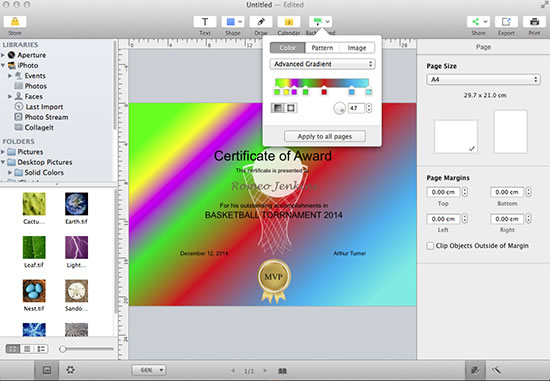Image resolution: width=550 pixels, height=381 pixels.
Task: Open Shape tool dropdown arrow
Action: click(240, 22)
